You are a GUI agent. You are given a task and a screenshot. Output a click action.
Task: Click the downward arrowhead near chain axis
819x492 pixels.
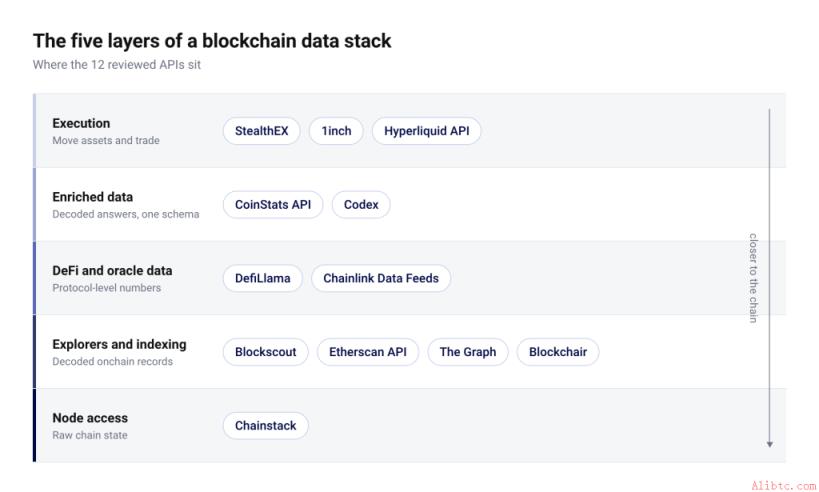769,444
